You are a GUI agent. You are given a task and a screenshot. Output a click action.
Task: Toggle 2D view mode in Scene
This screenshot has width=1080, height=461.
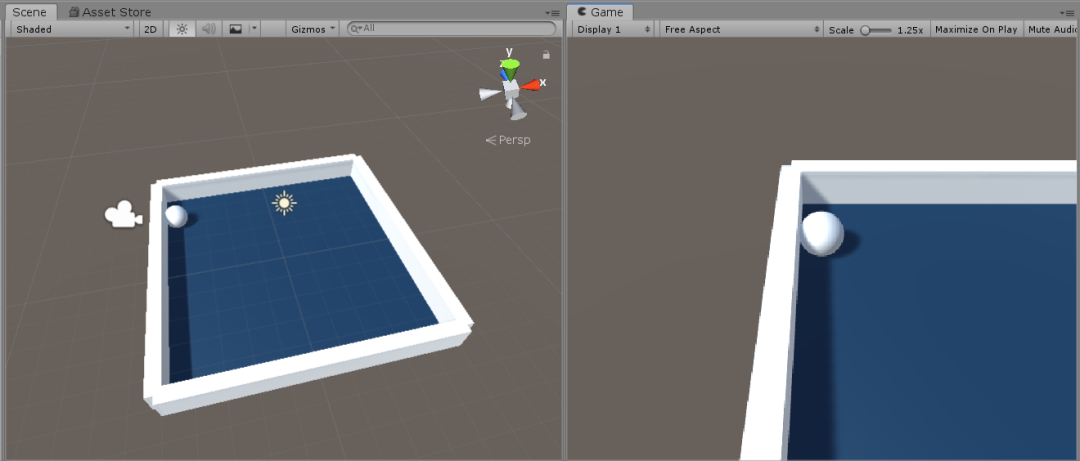pyautogui.click(x=150, y=29)
